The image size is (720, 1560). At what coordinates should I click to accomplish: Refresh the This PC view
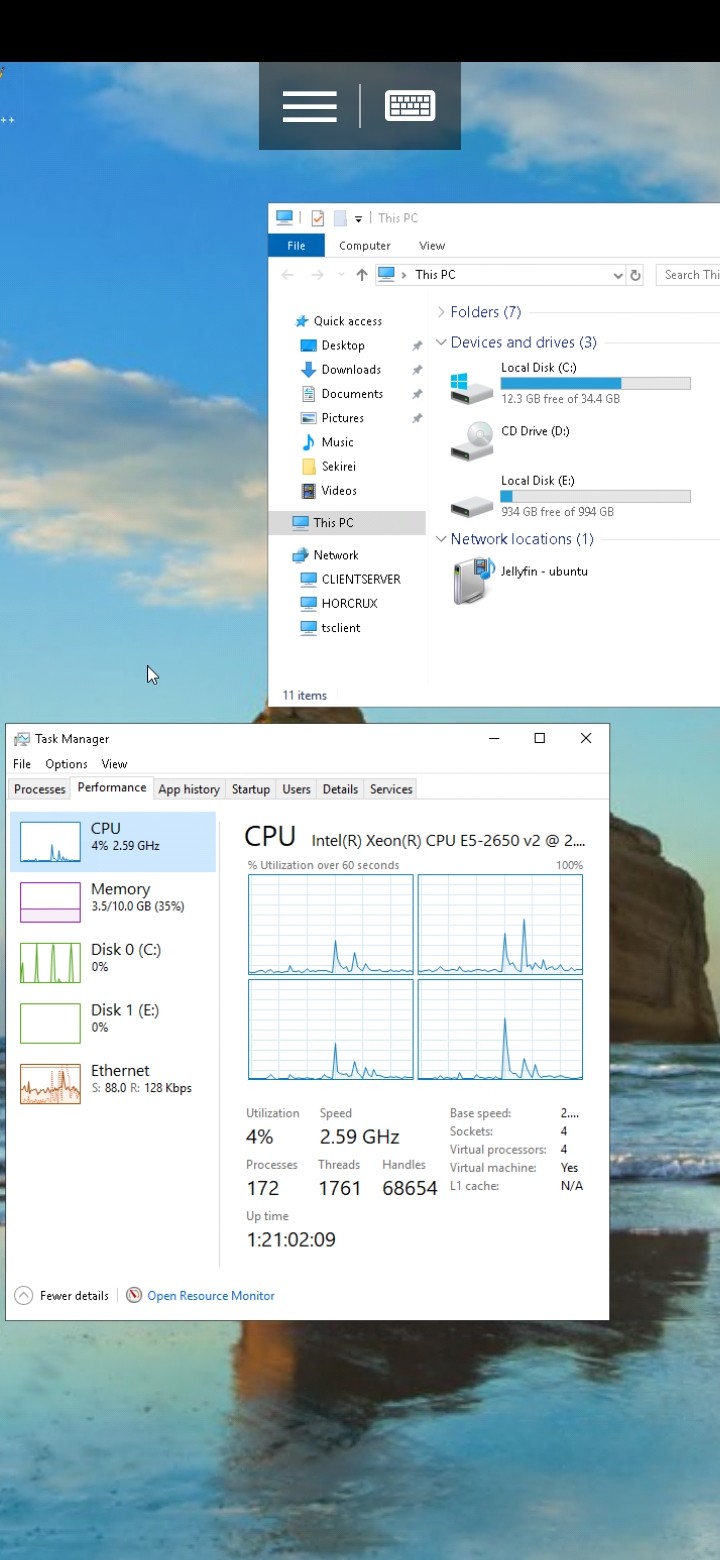635,275
